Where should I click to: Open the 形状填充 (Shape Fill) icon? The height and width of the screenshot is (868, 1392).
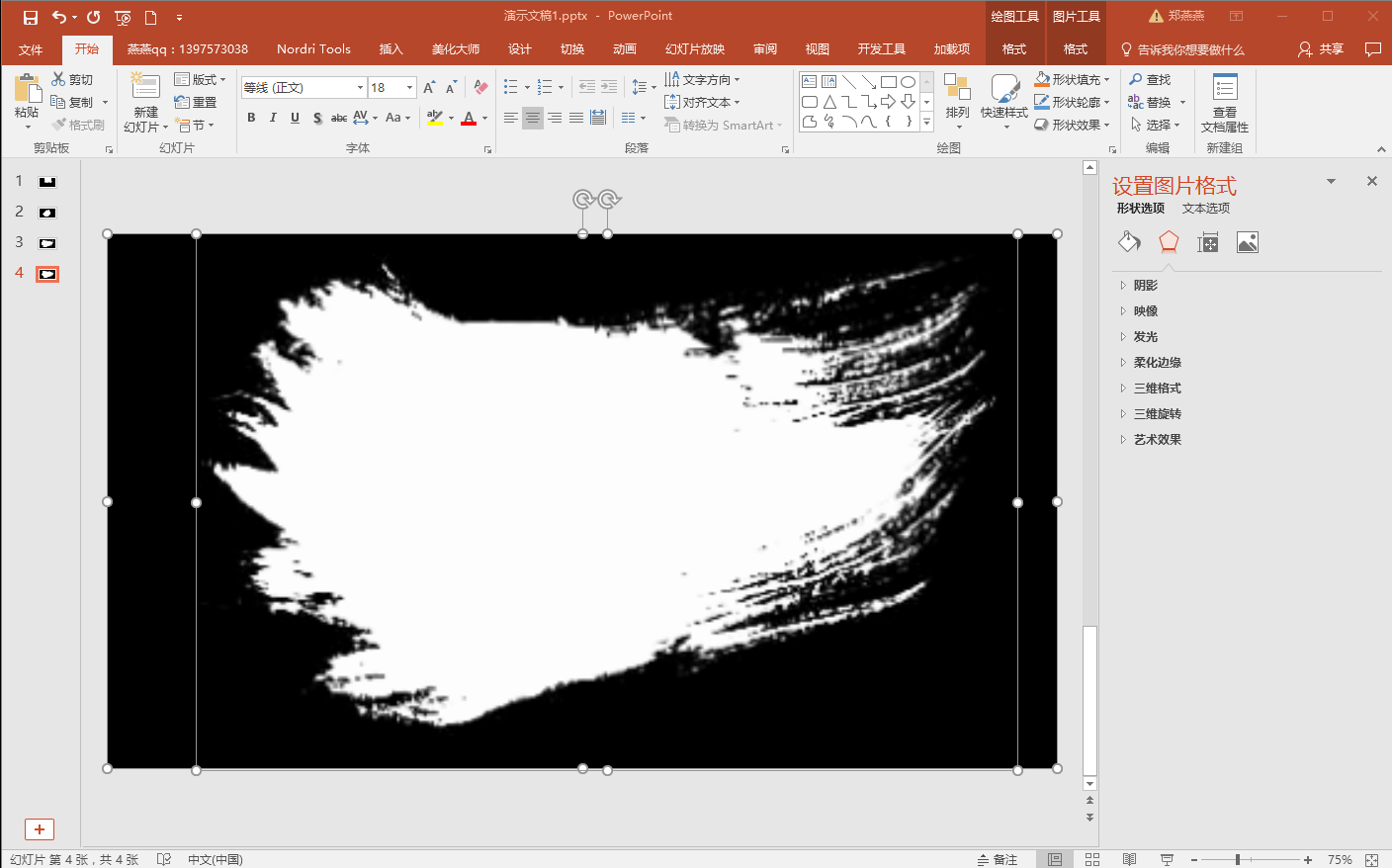coord(1042,79)
